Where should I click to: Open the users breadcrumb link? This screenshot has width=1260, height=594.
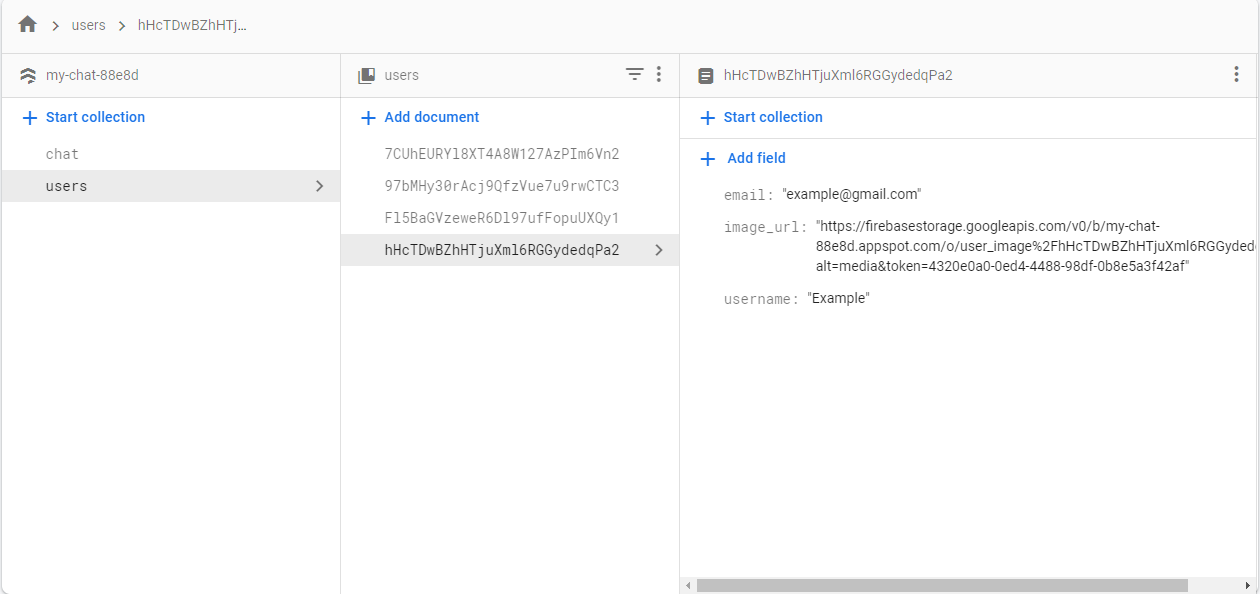tap(89, 25)
